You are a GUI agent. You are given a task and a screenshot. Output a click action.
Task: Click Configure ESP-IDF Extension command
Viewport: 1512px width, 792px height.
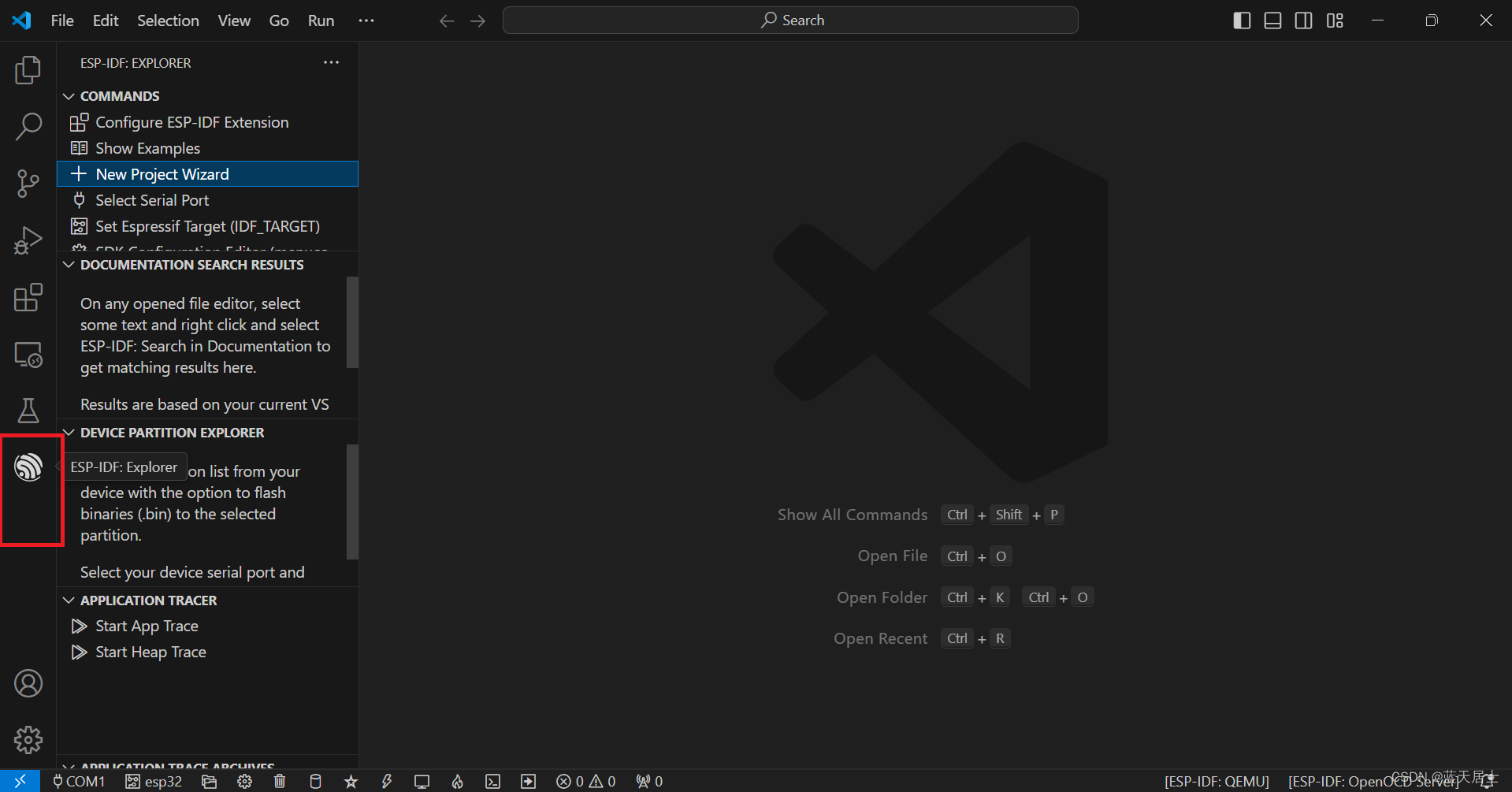click(x=208, y=122)
